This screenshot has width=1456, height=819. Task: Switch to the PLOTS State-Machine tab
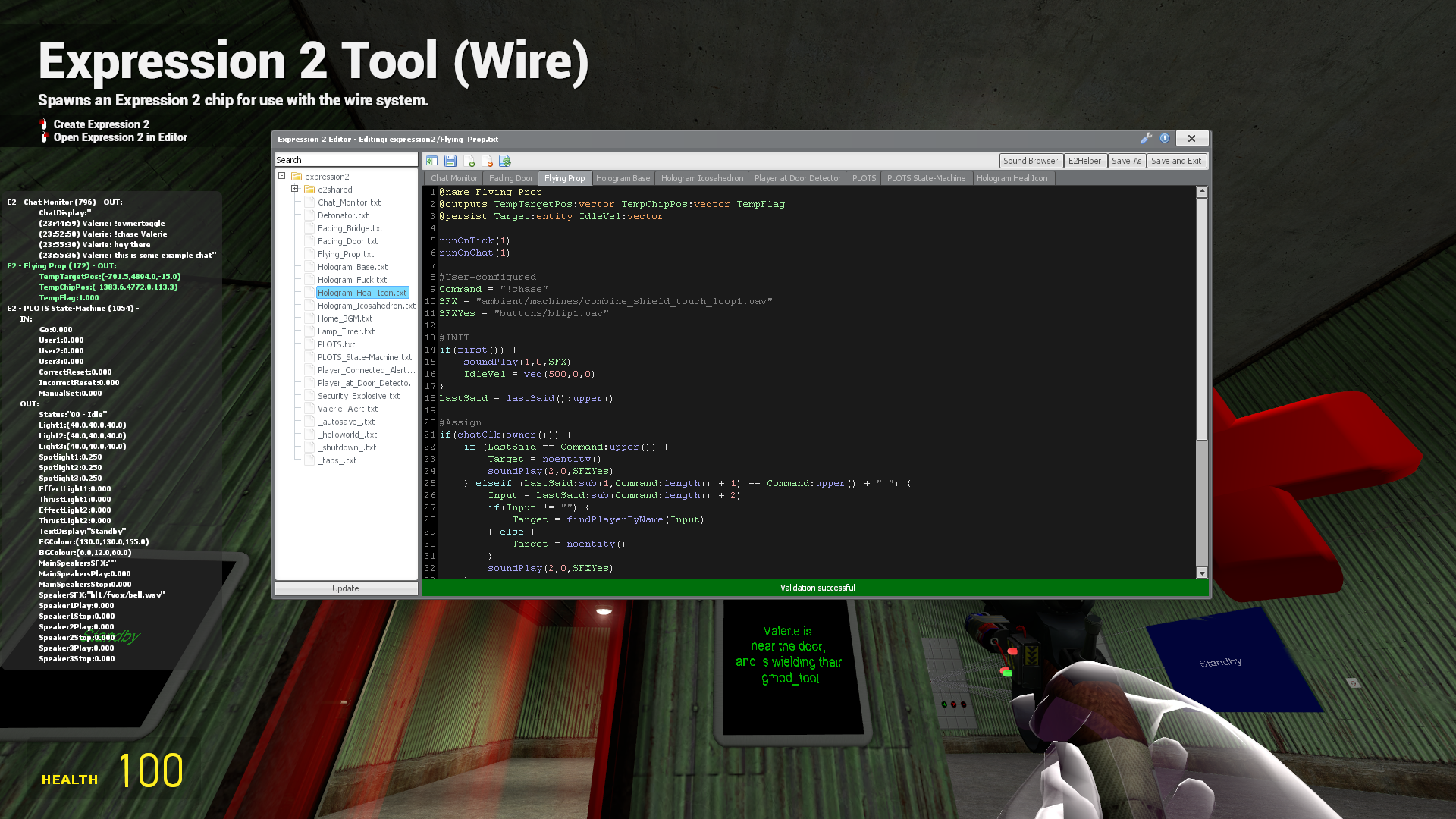tap(926, 178)
